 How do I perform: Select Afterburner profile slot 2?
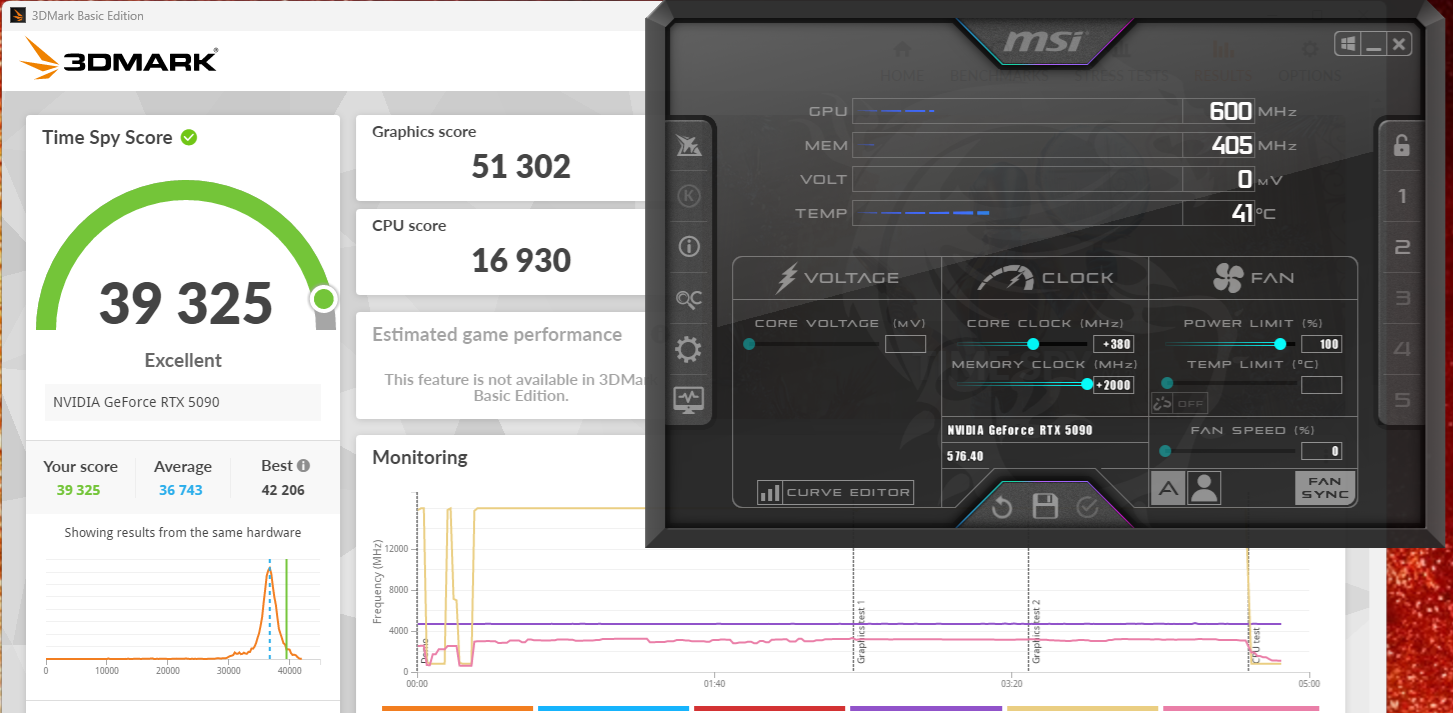(x=1402, y=247)
